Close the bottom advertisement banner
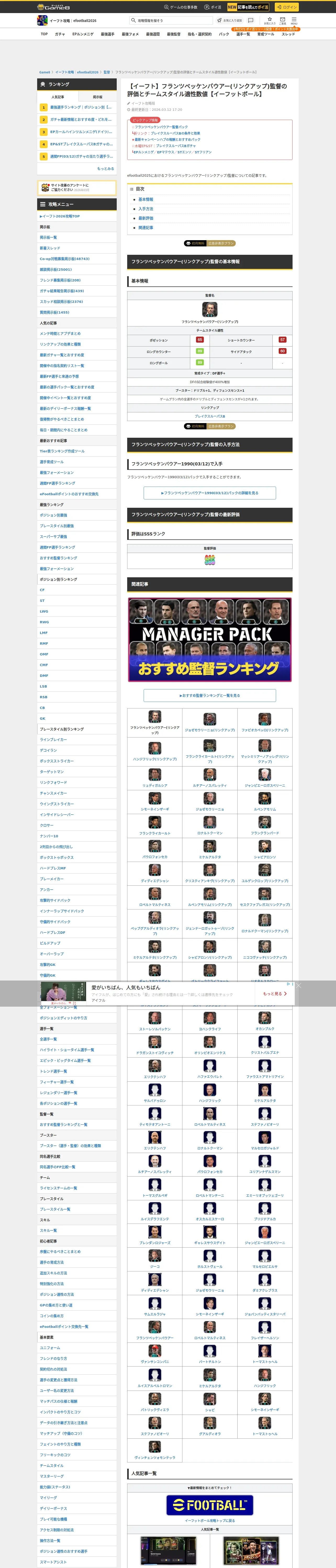 pyautogui.click(x=298, y=985)
